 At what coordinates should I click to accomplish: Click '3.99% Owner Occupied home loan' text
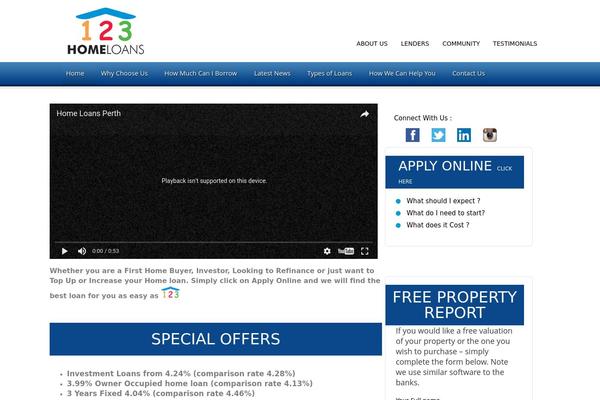(x=190, y=383)
